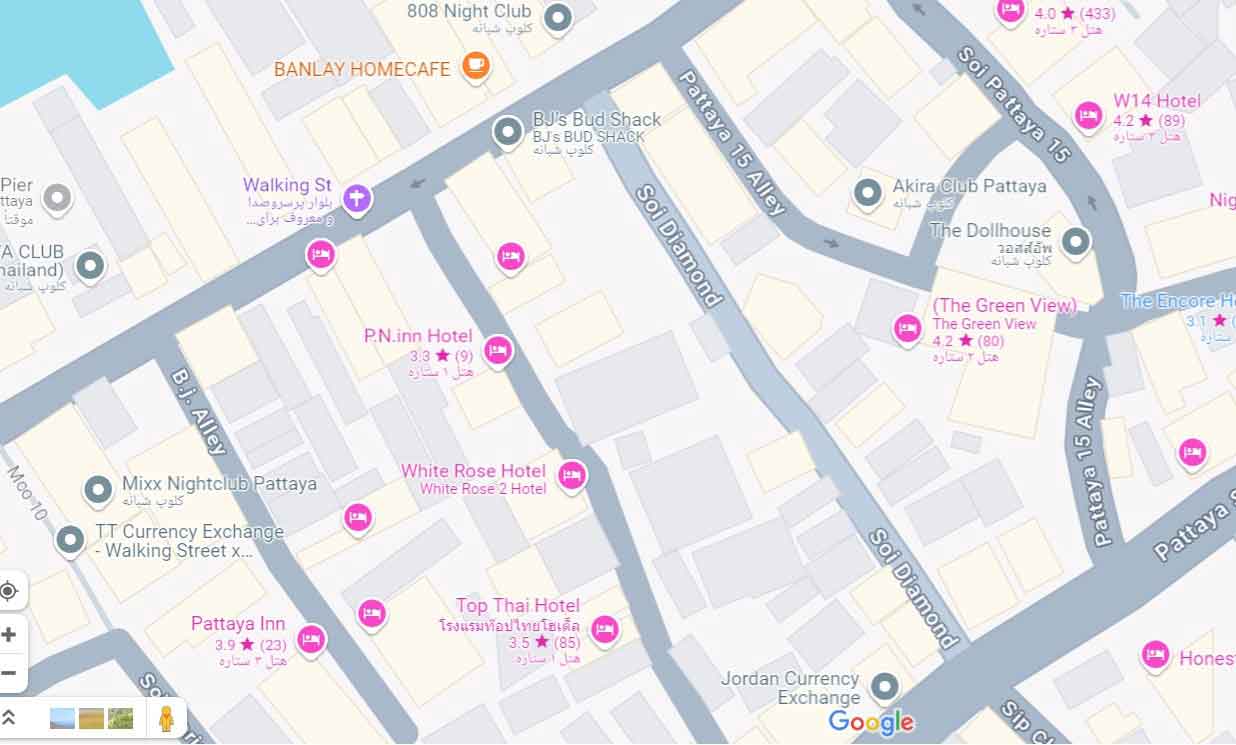Select the Akira Club Pattaya marker
1236x745 pixels.
coord(867,191)
